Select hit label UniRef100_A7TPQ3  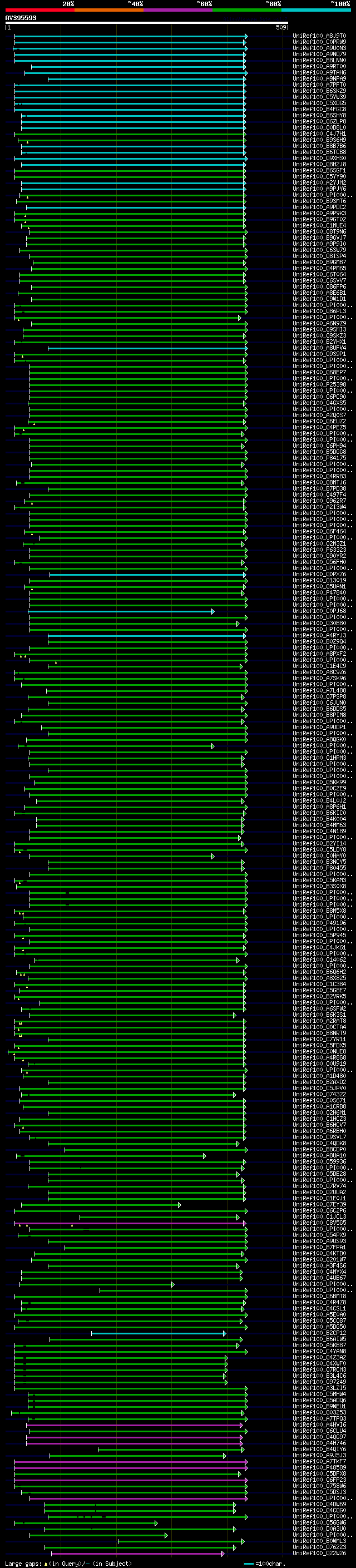pyautogui.click(x=319, y=1418)
